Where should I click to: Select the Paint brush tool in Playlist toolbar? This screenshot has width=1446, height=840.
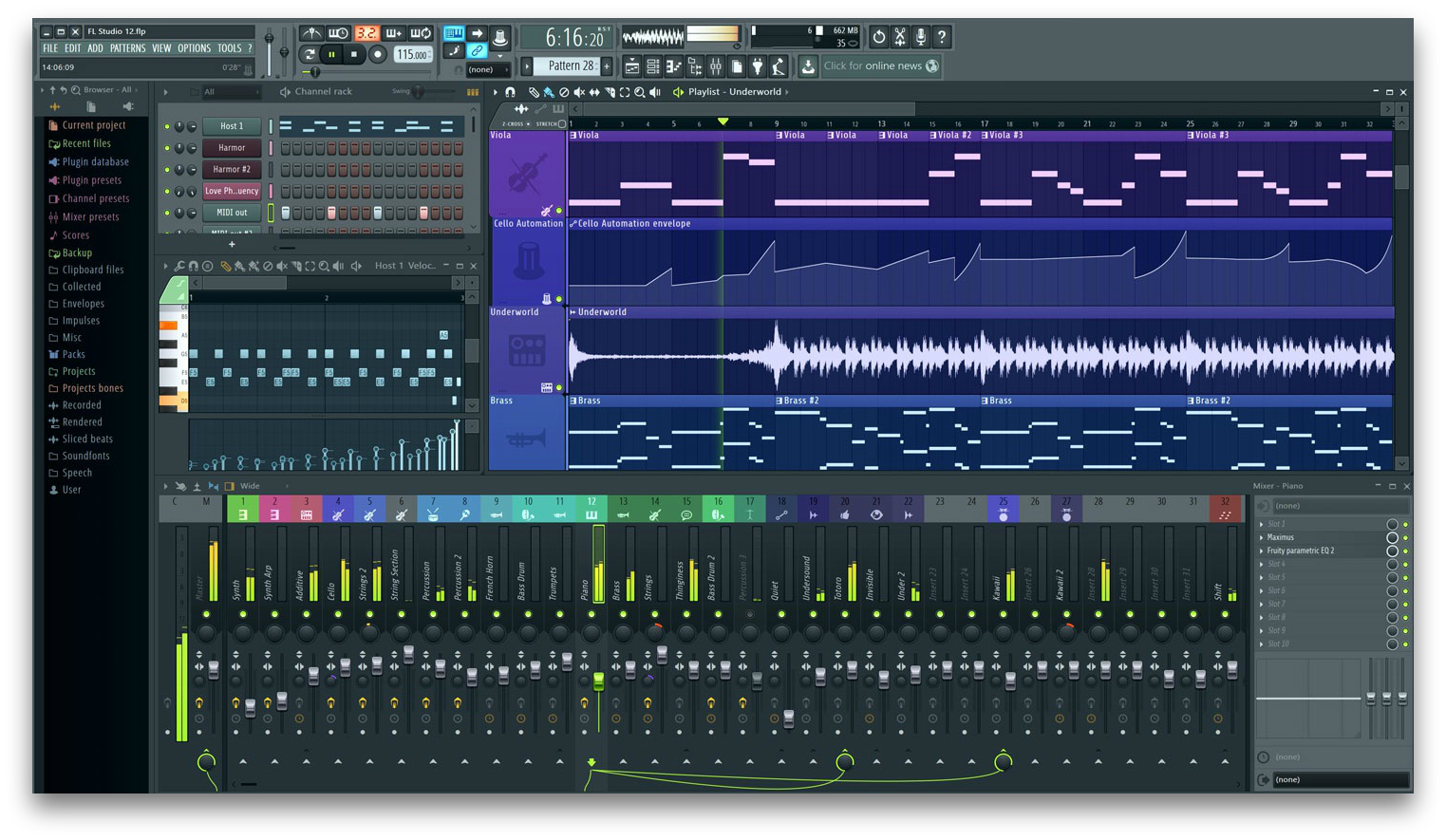(549, 92)
